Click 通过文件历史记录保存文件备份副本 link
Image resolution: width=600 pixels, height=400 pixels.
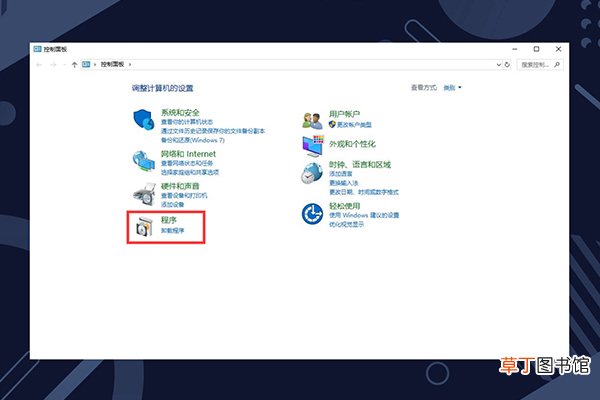(x=213, y=131)
